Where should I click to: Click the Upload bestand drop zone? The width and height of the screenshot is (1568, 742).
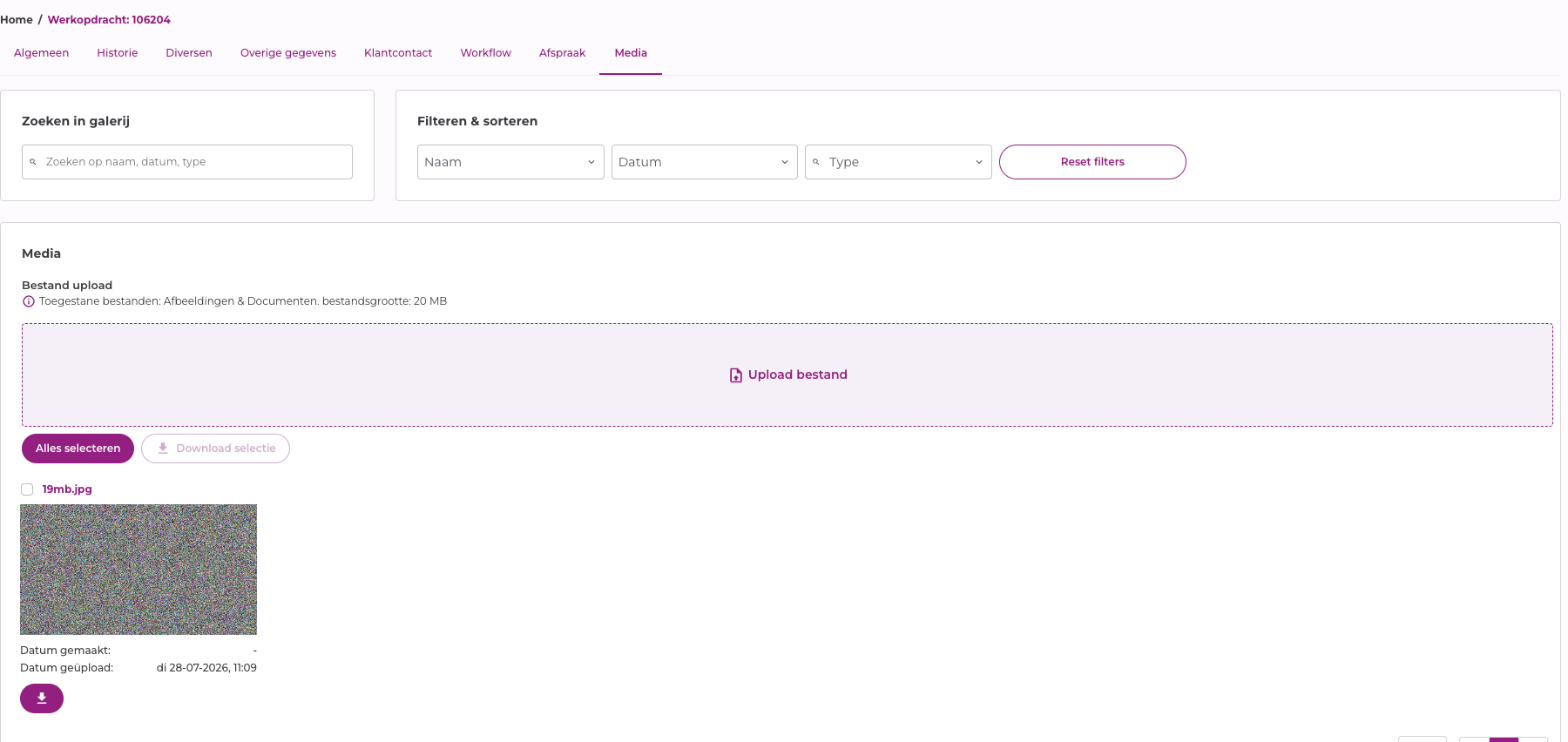pyautogui.click(x=787, y=375)
